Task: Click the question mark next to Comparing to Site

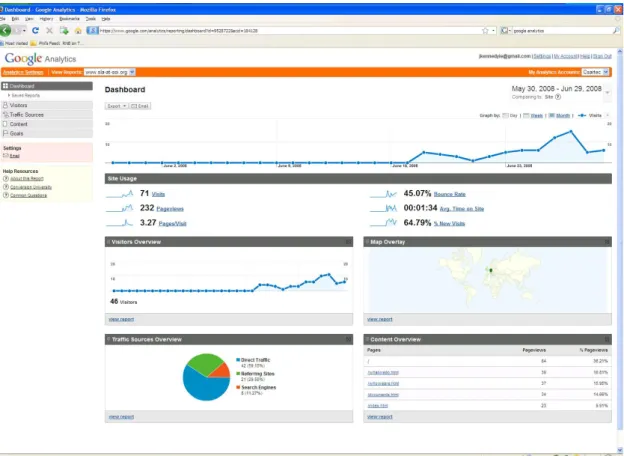Action: tap(558, 97)
